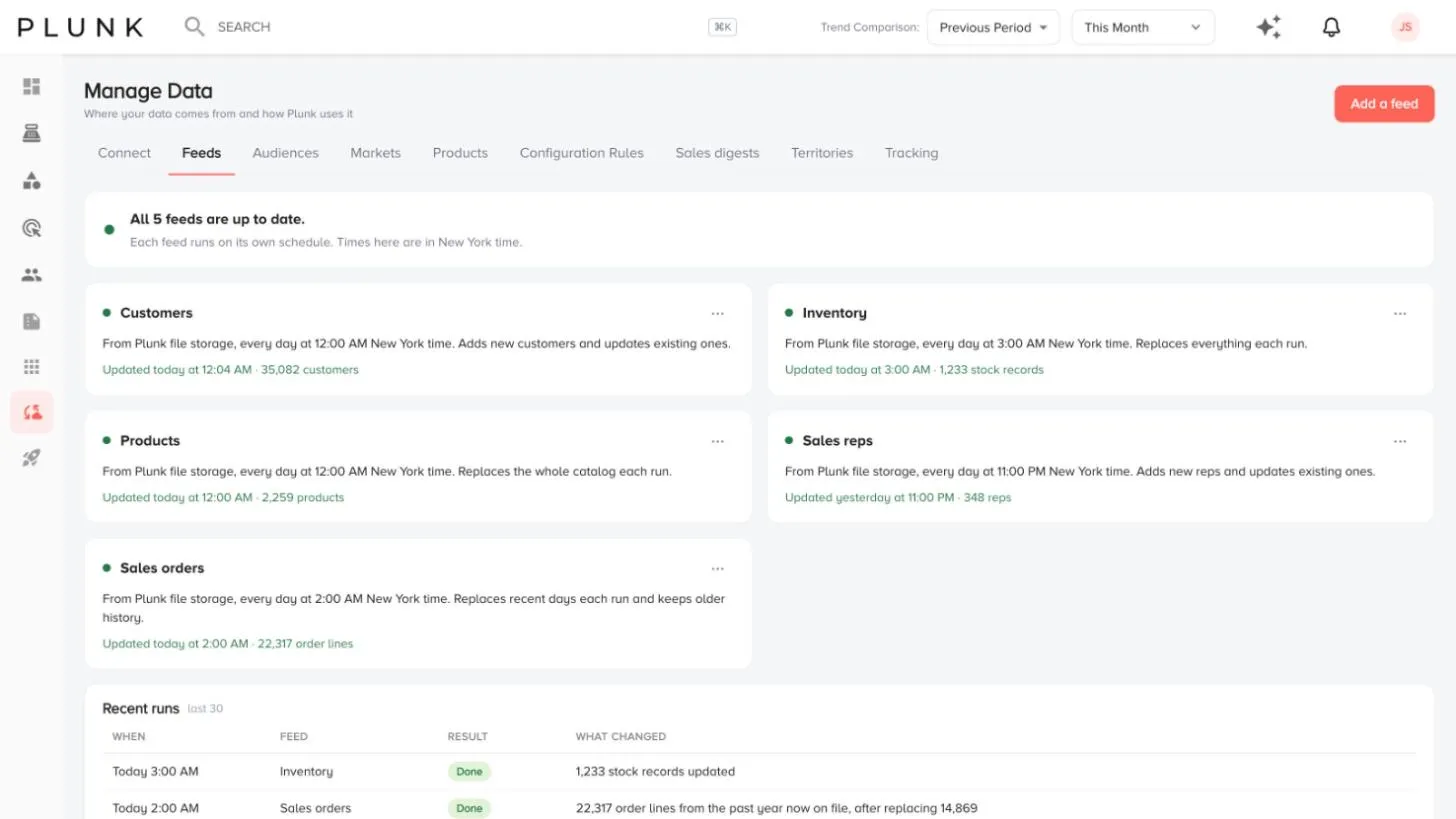
Task: Click the 'Today 3:00 AM' run row
Action: 759,772
